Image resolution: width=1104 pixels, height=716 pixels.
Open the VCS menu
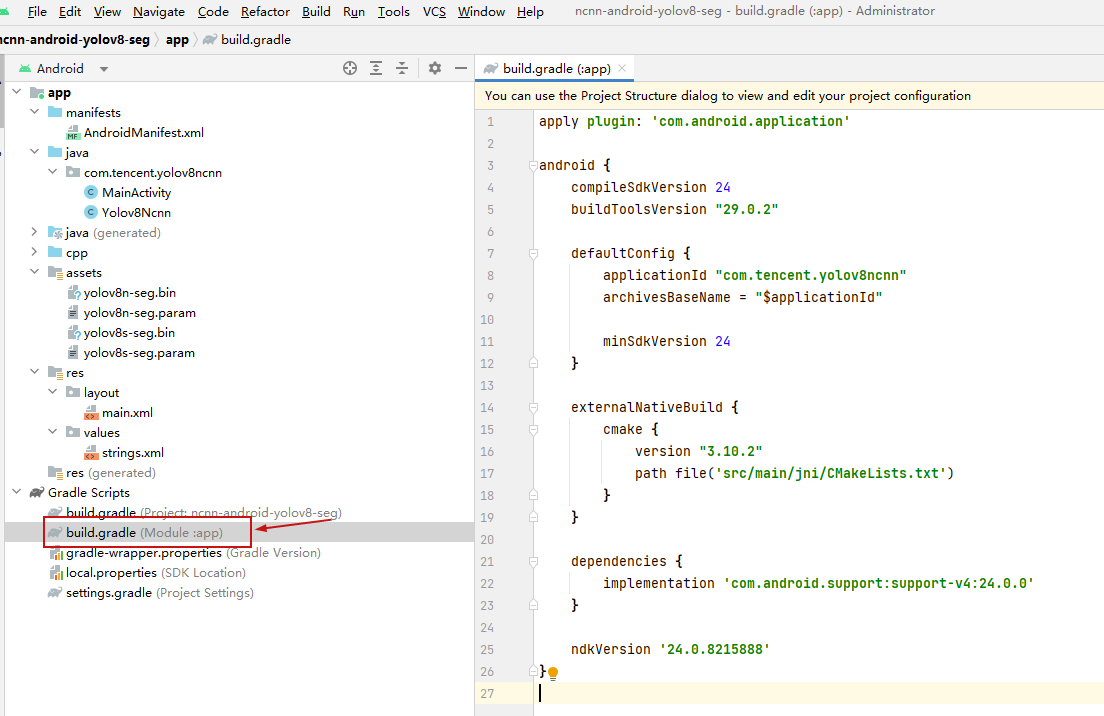point(434,11)
